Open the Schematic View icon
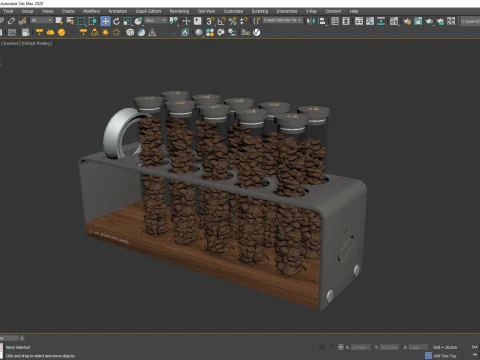This screenshot has height=360, width=480. [x=381, y=21]
